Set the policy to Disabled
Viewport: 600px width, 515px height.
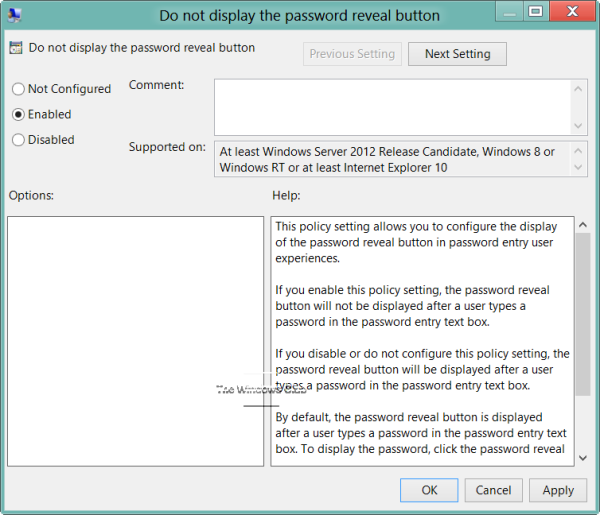coord(19,140)
